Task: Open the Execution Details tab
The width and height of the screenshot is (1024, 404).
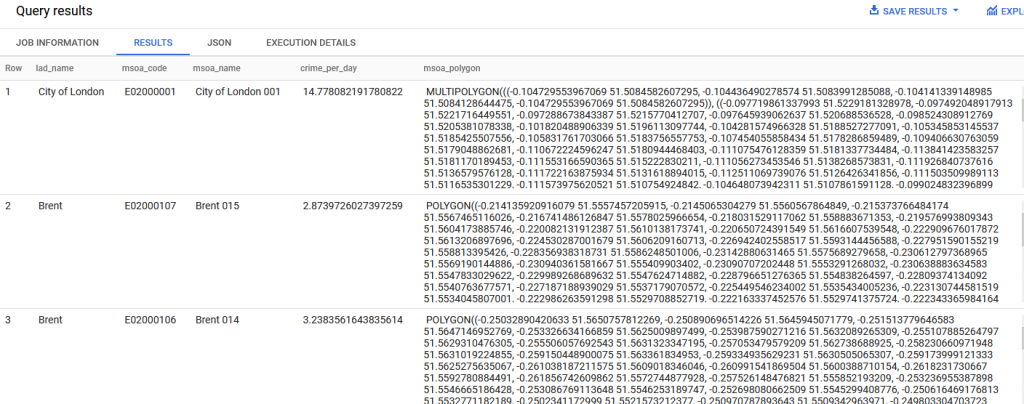Action: pos(311,42)
